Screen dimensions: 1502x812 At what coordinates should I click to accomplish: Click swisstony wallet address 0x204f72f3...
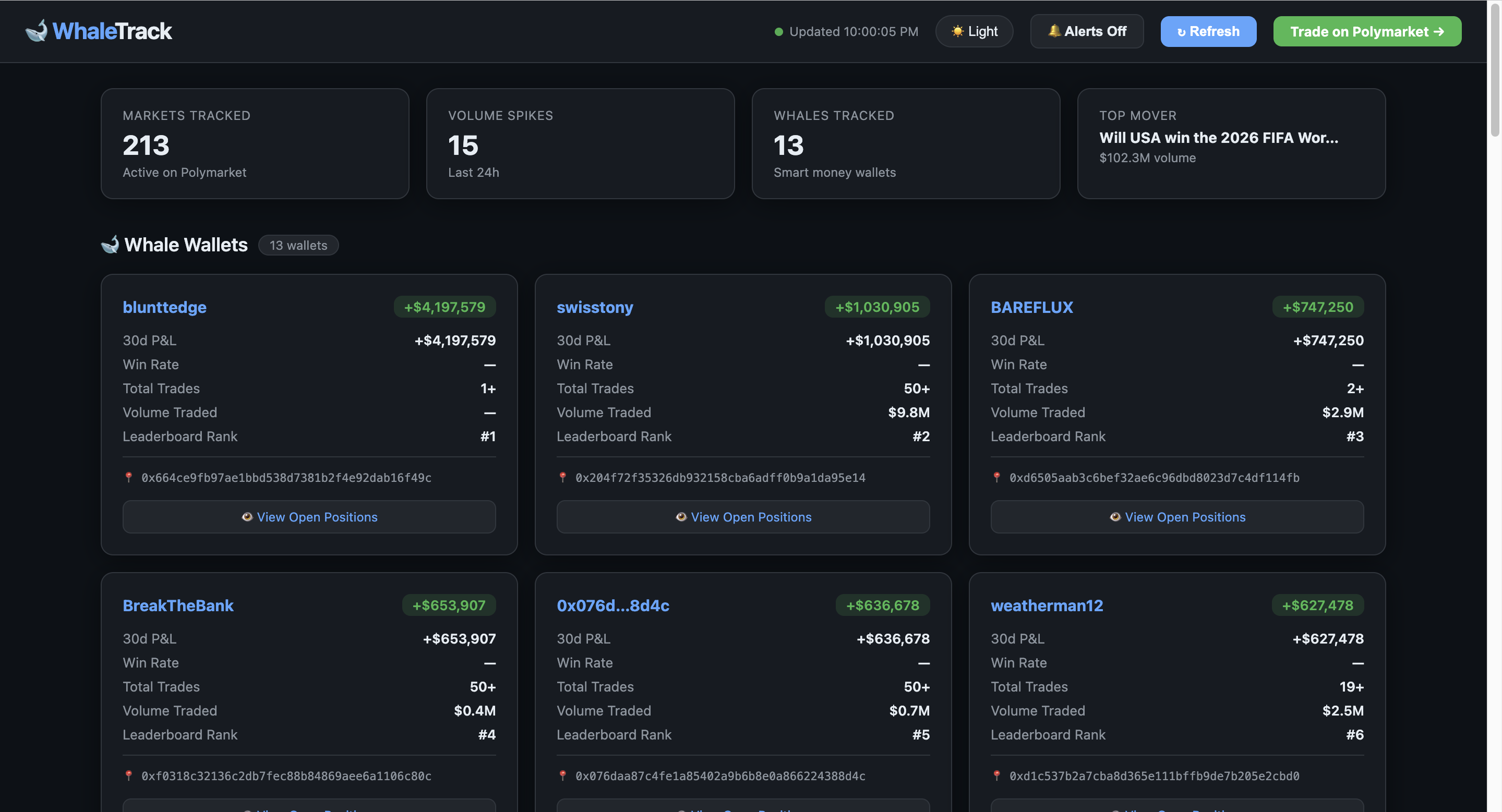pos(720,477)
